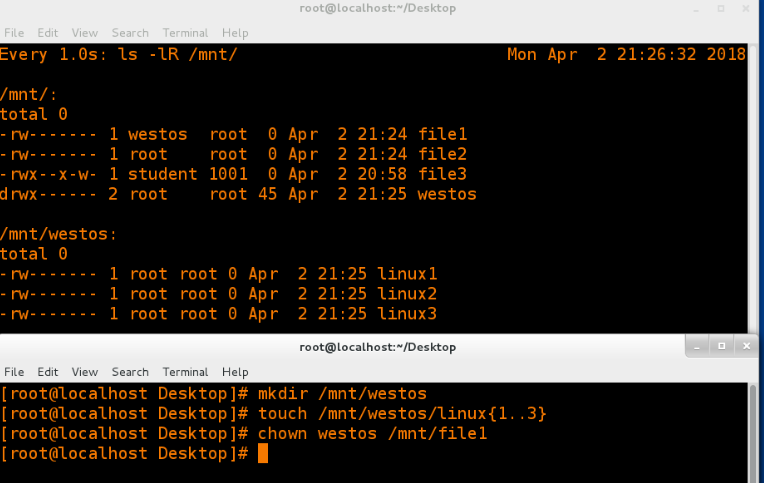Click 'total 0' under /mnt/westos:
The image size is (764, 483).
(34, 254)
